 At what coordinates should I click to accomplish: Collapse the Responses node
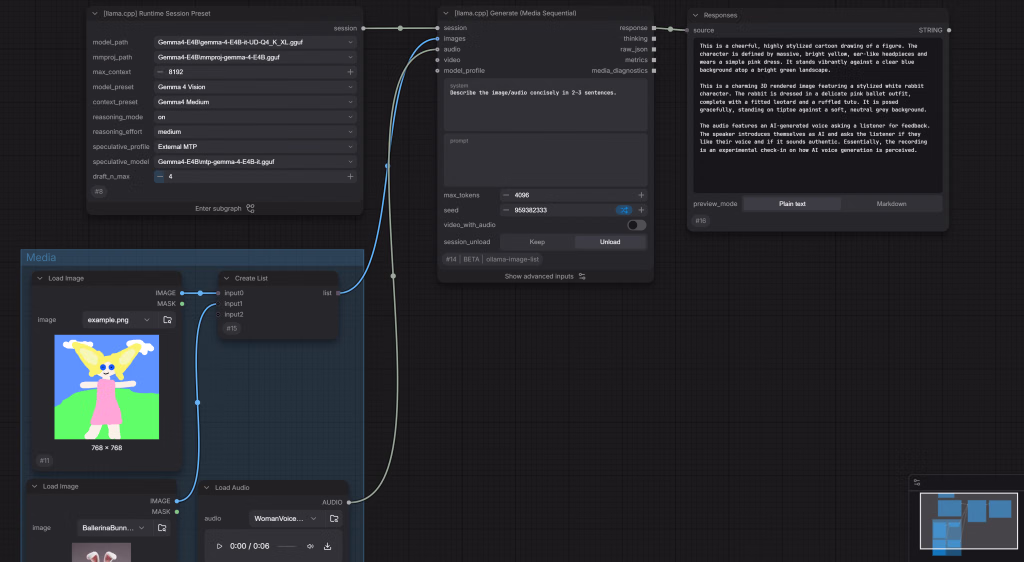(696, 15)
